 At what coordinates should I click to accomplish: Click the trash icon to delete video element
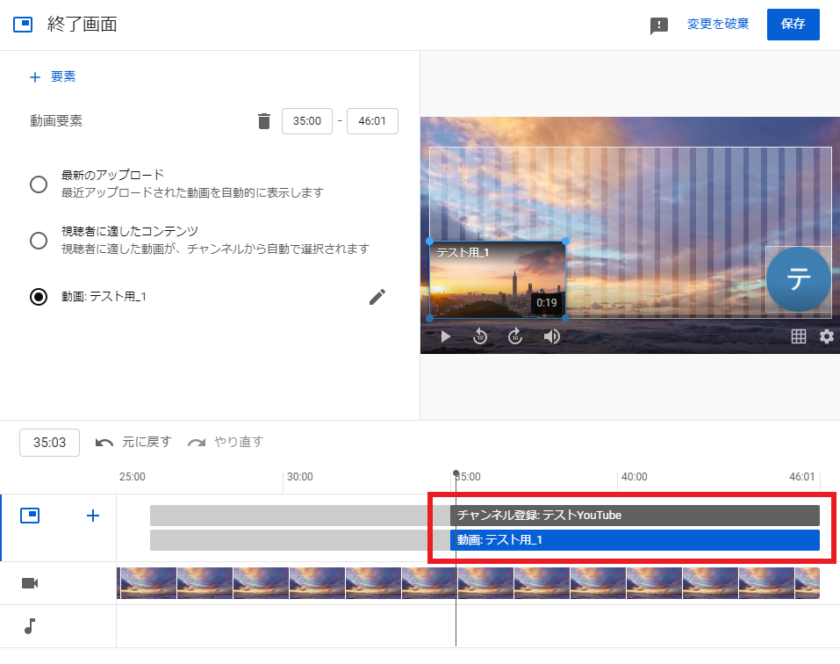coord(264,121)
